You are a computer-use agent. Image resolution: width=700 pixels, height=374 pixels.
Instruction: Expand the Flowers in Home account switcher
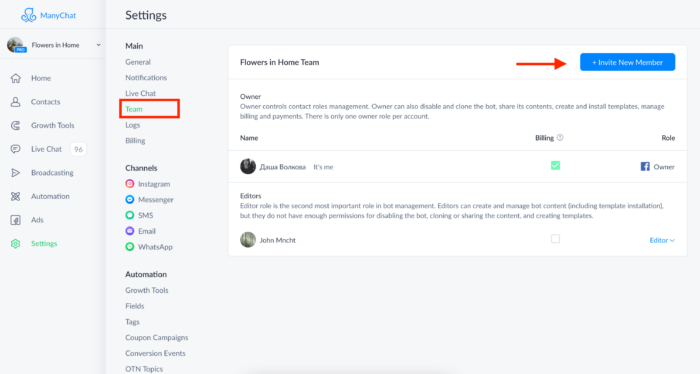click(x=99, y=45)
